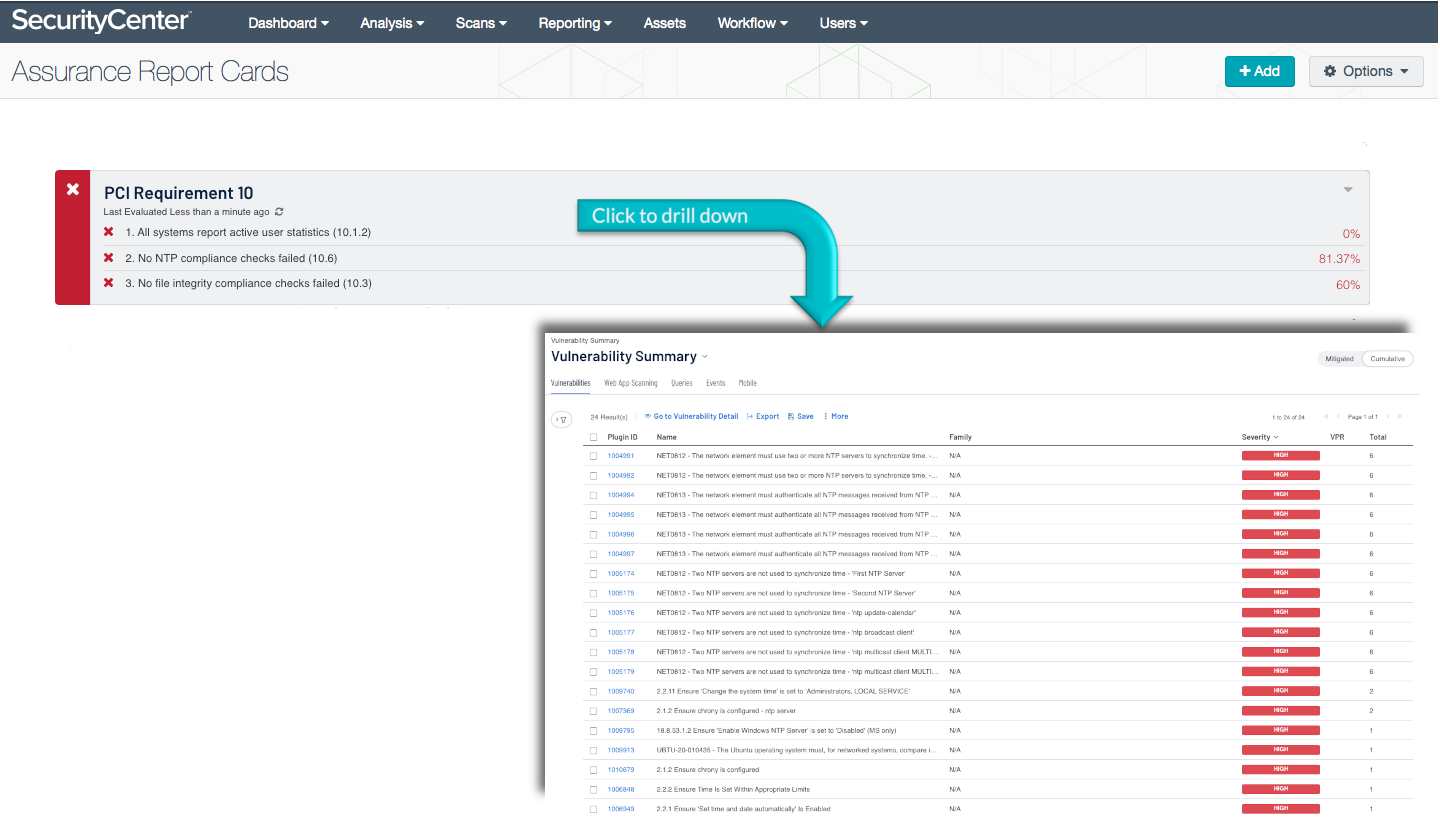Check the box for plugin 1009795
Viewport: 1440px width, 820px height.
point(593,731)
